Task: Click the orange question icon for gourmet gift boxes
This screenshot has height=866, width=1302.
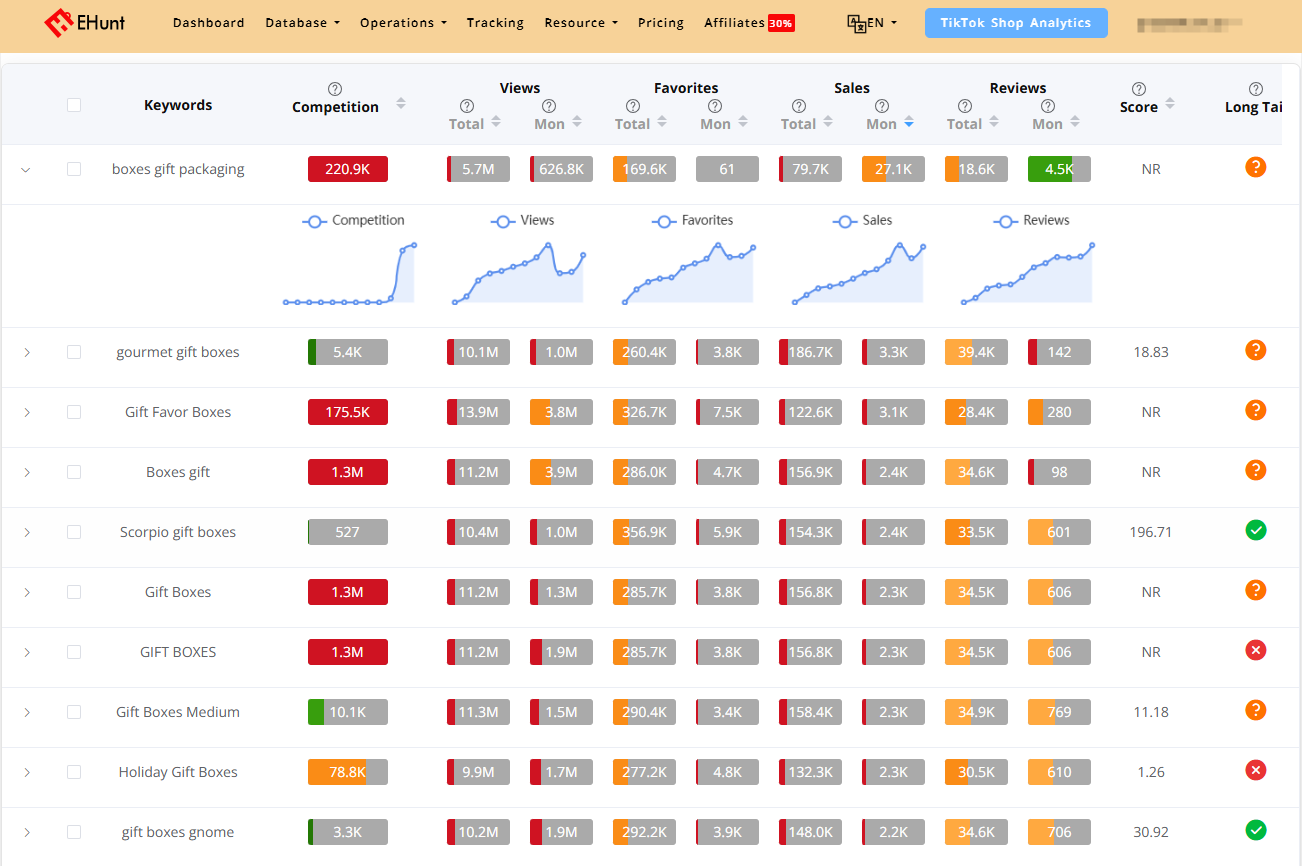Action: click(1256, 350)
